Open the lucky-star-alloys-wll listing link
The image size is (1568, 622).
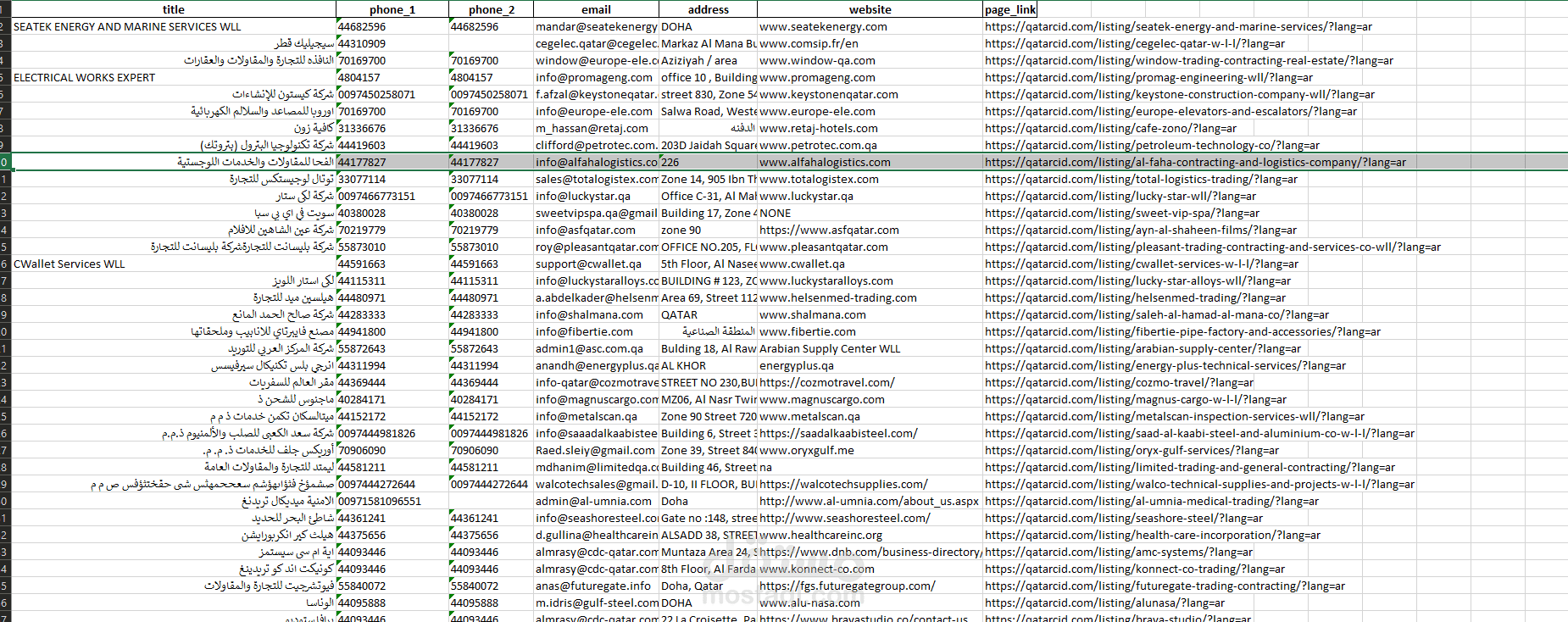pos(1137,280)
